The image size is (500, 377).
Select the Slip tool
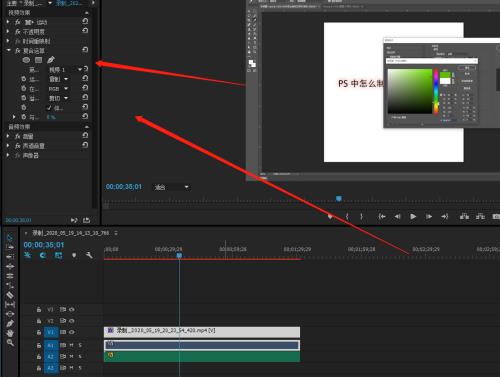[x=10, y=304]
